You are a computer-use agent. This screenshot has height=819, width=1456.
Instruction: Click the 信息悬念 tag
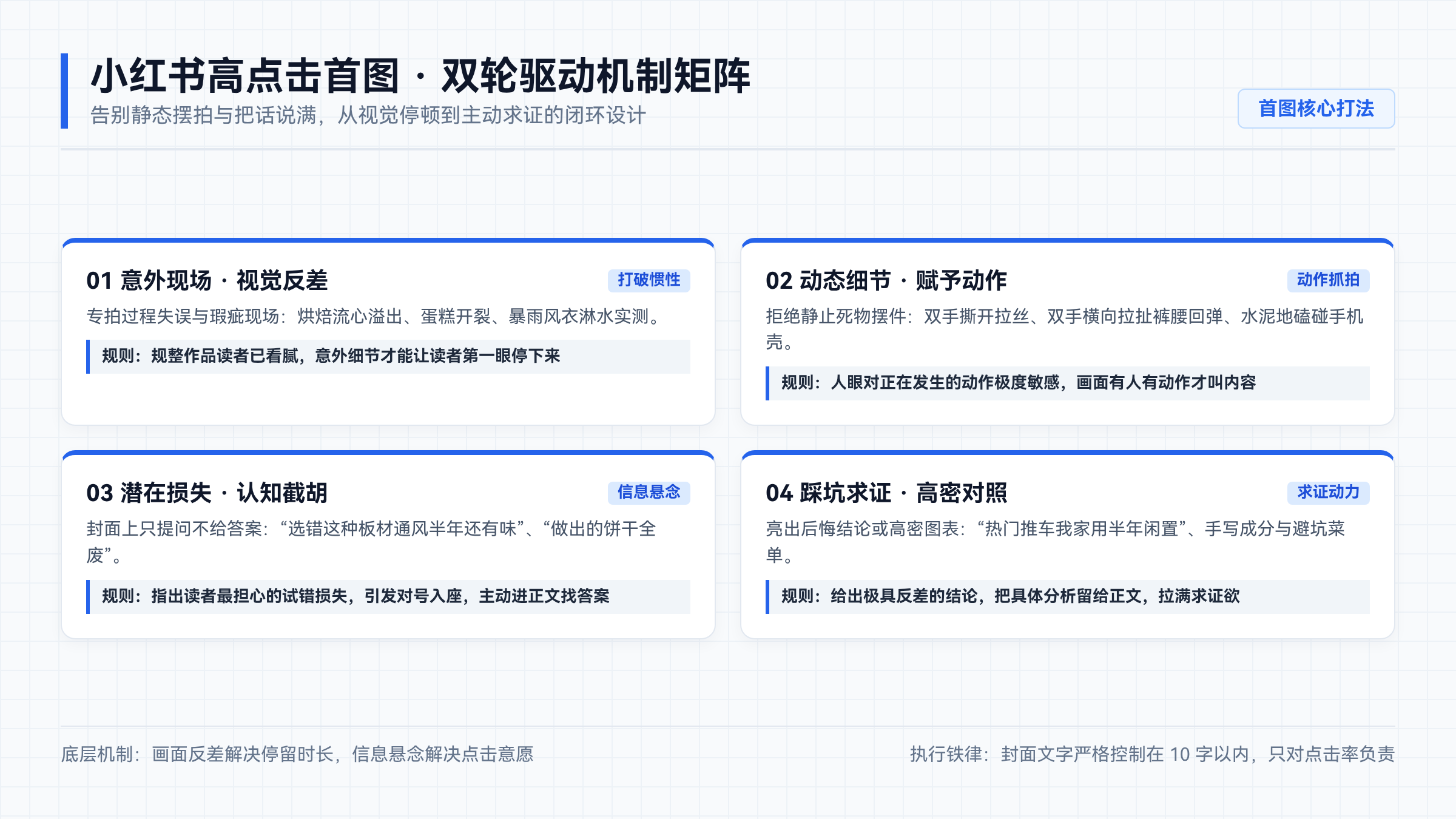(649, 492)
